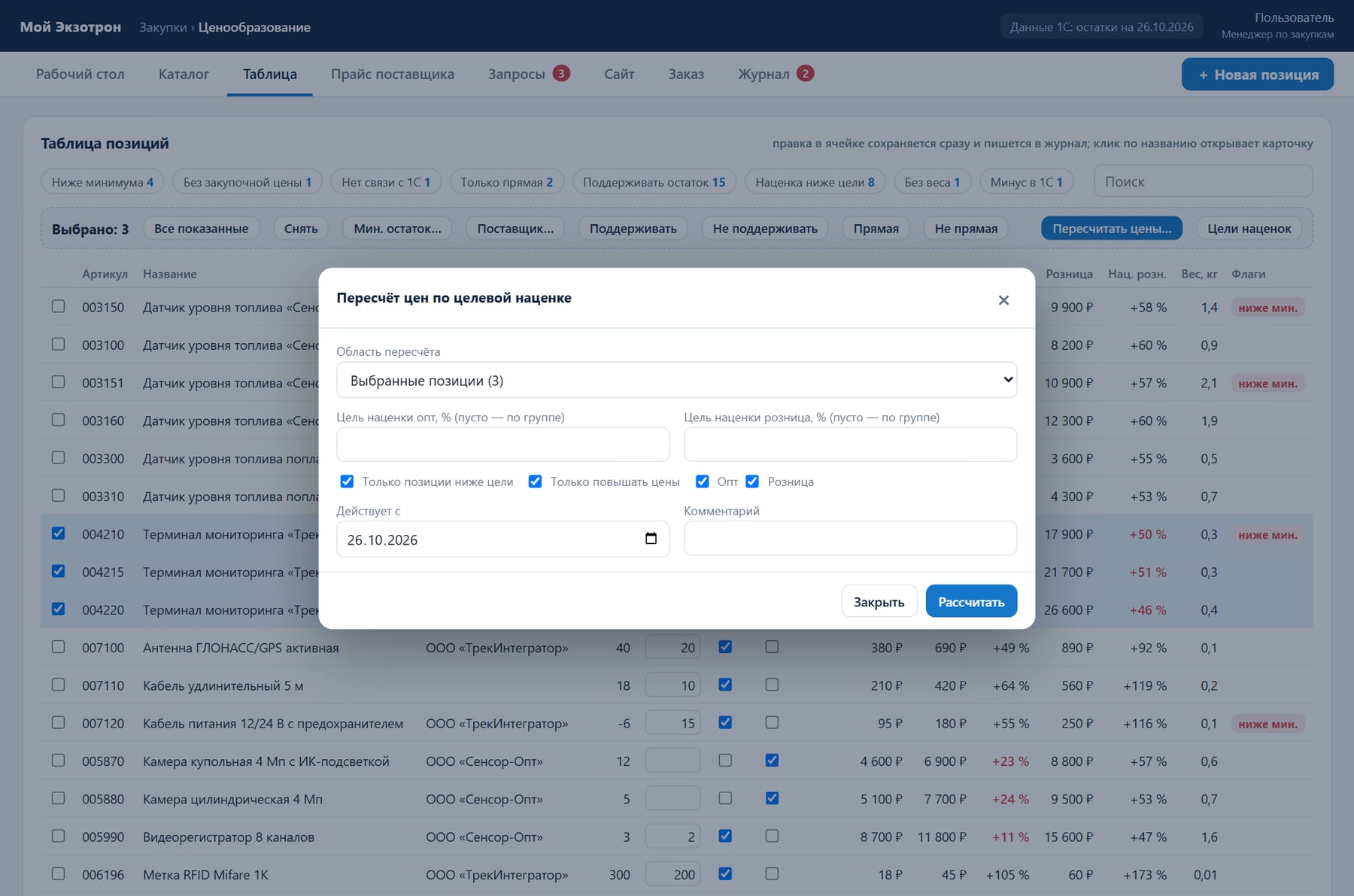
Task: Select row checkbox for article 003150
Action: click(58, 306)
